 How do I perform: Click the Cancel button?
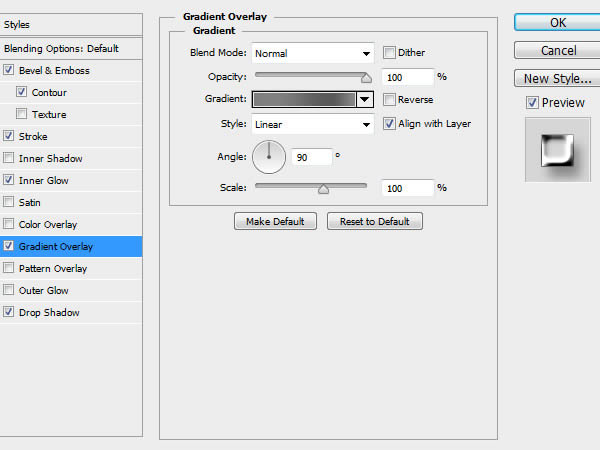557,51
